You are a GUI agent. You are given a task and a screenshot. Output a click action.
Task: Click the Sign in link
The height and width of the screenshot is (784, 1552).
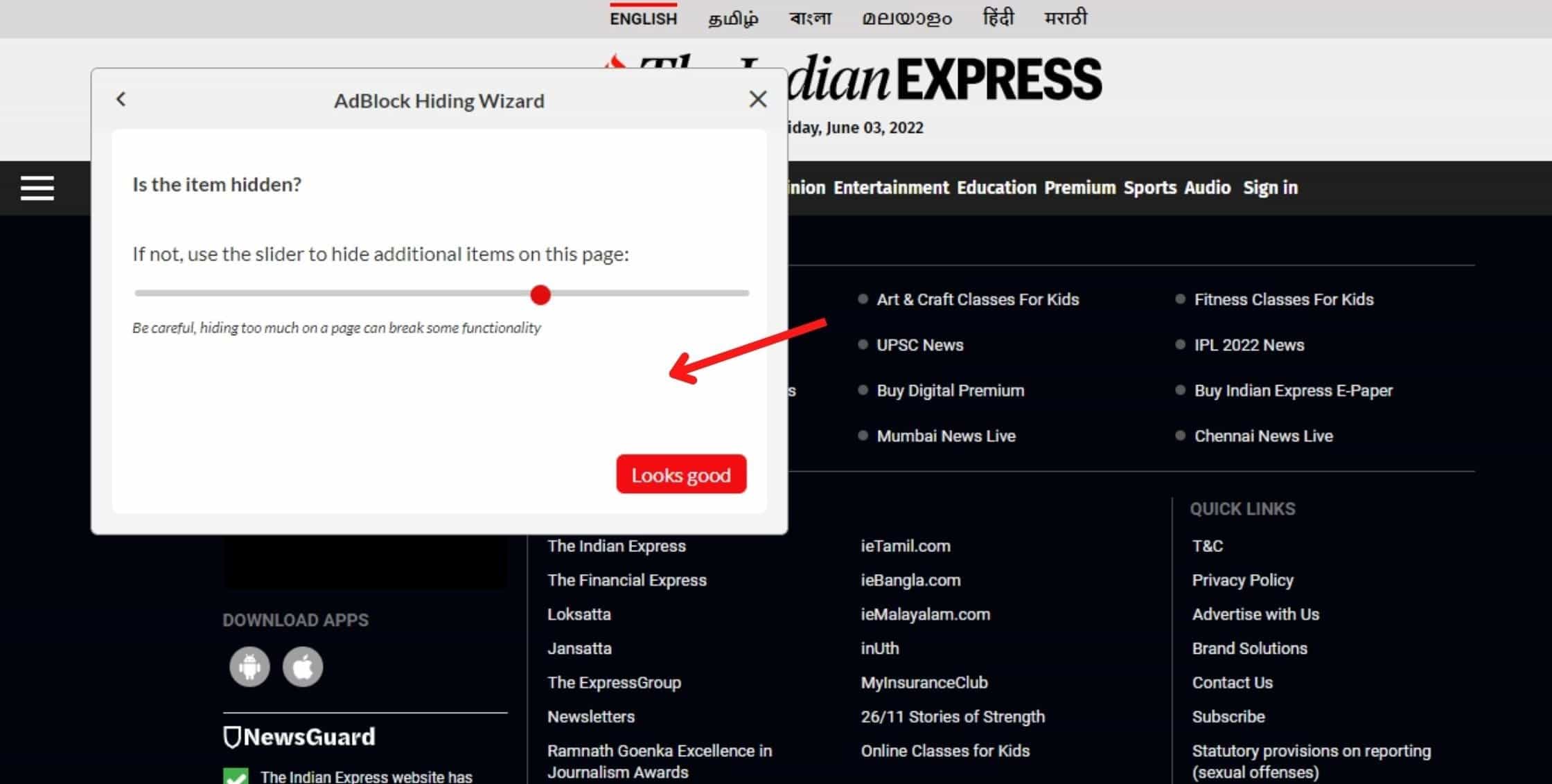tap(1270, 188)
